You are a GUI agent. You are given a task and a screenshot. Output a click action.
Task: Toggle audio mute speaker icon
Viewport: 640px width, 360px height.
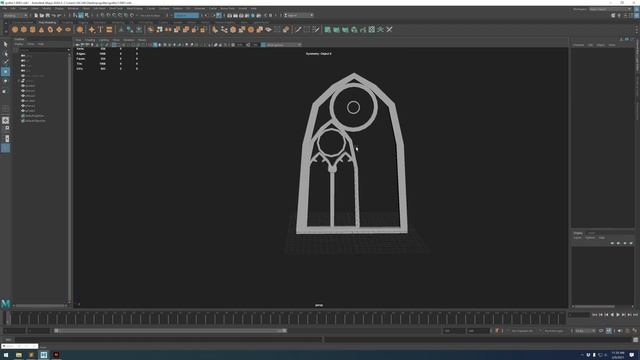tap(620, 331)
